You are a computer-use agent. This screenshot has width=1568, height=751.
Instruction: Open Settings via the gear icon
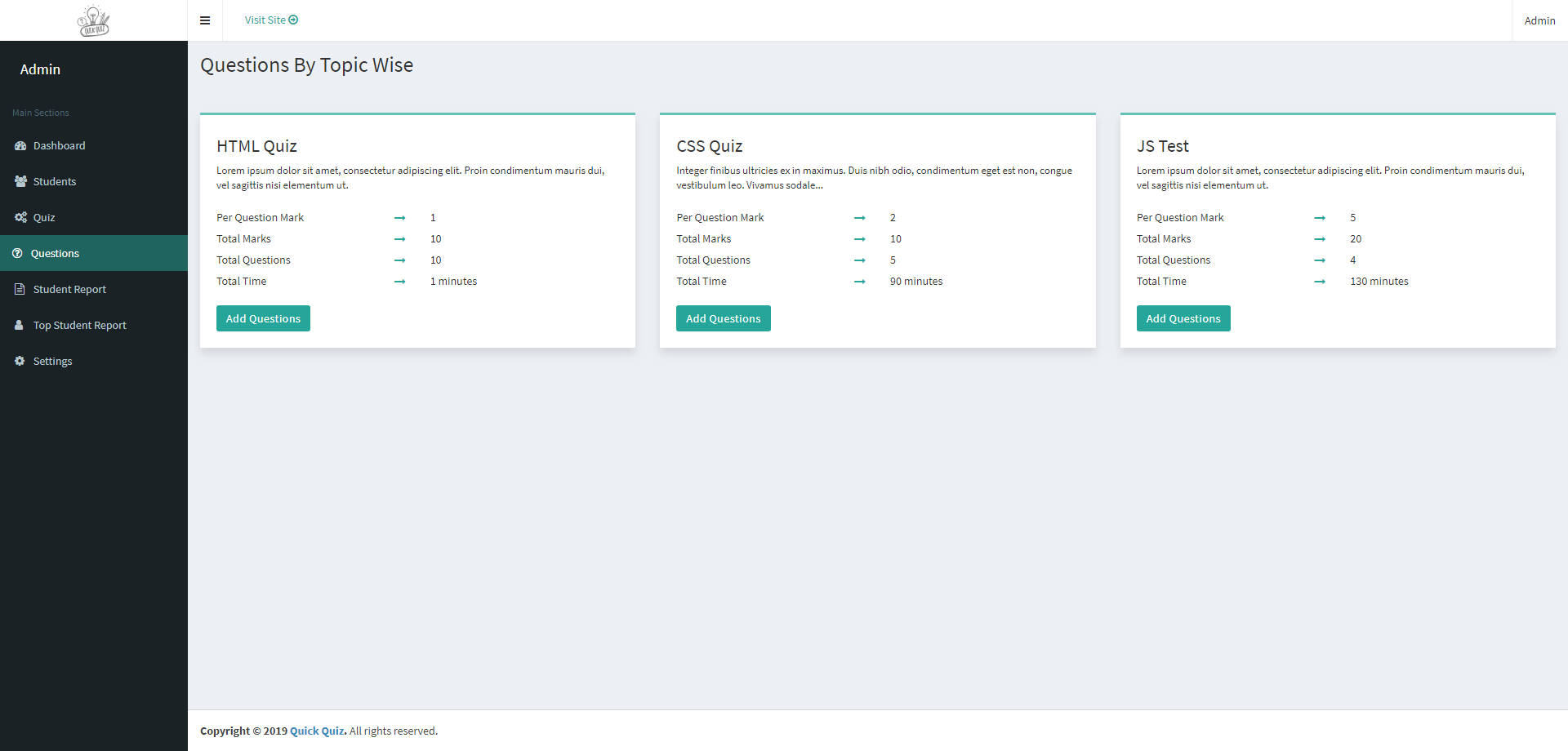pyautogui.click(x=19, y=361)
